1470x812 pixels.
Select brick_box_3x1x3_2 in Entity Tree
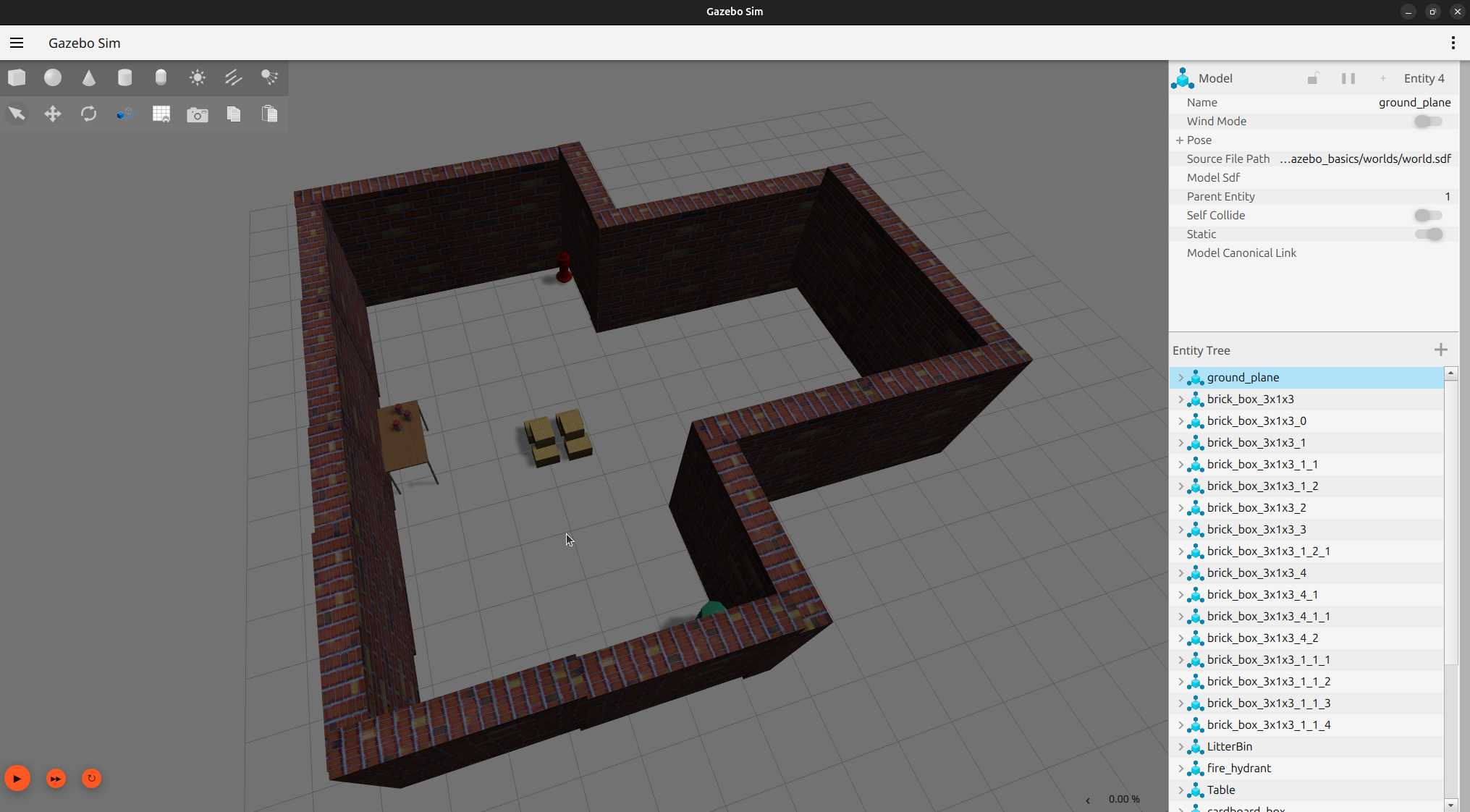(x=1256, y=508)
